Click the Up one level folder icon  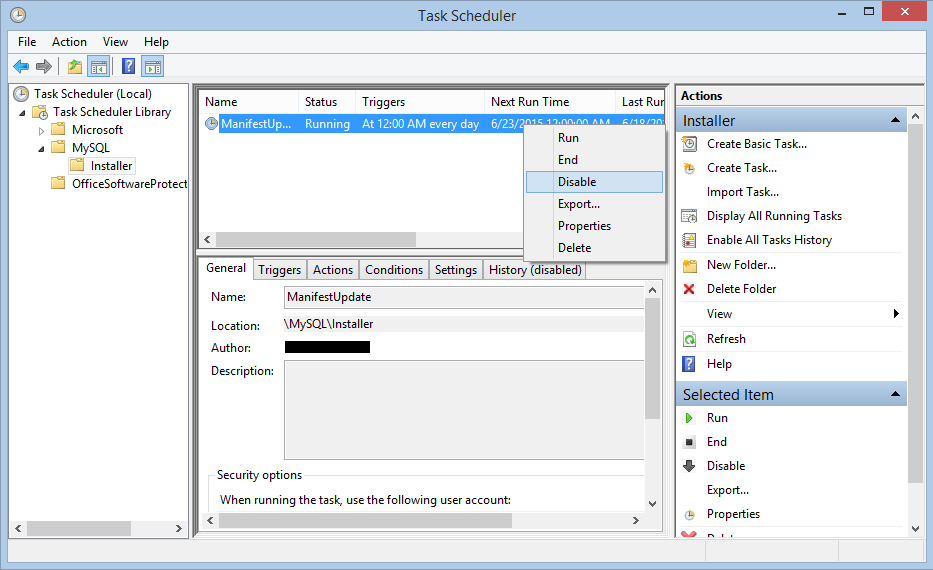point(74,66)
